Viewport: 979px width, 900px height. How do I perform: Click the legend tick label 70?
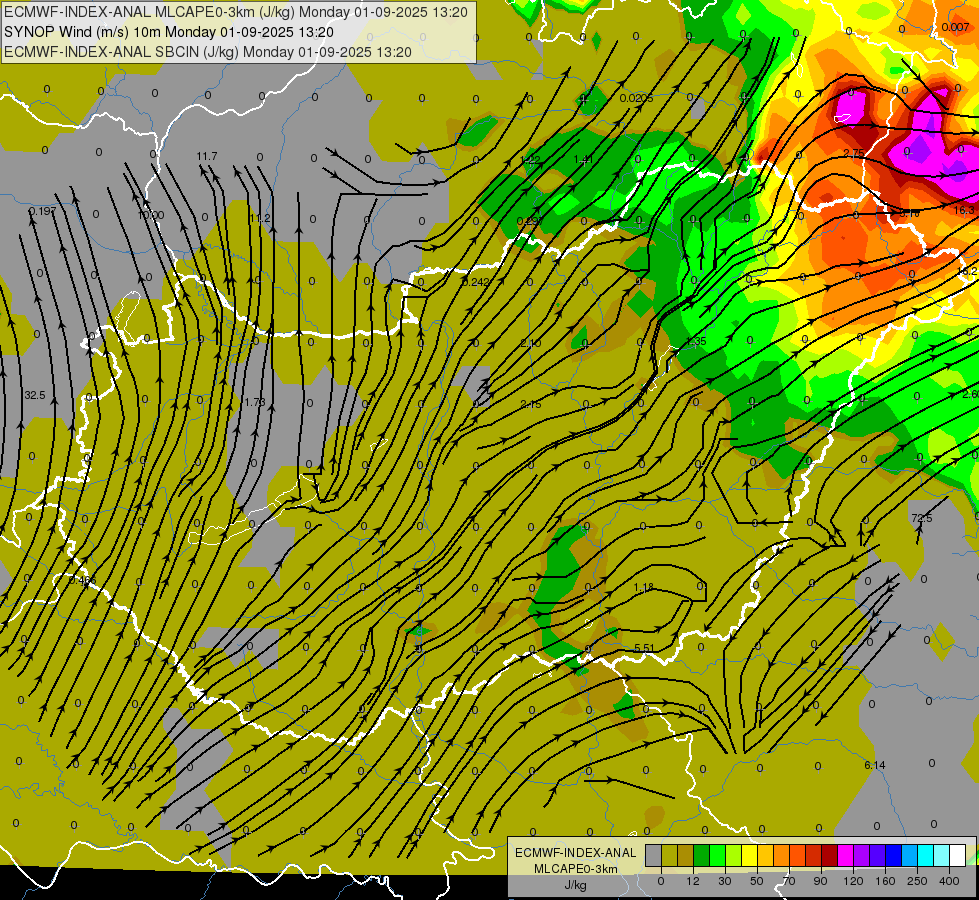point(789,881)
